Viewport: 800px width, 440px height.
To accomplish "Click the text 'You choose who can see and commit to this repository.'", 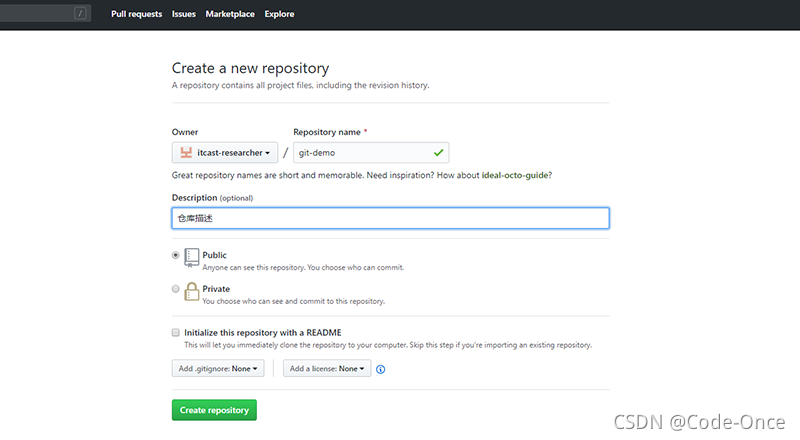I will pos(294,301).
